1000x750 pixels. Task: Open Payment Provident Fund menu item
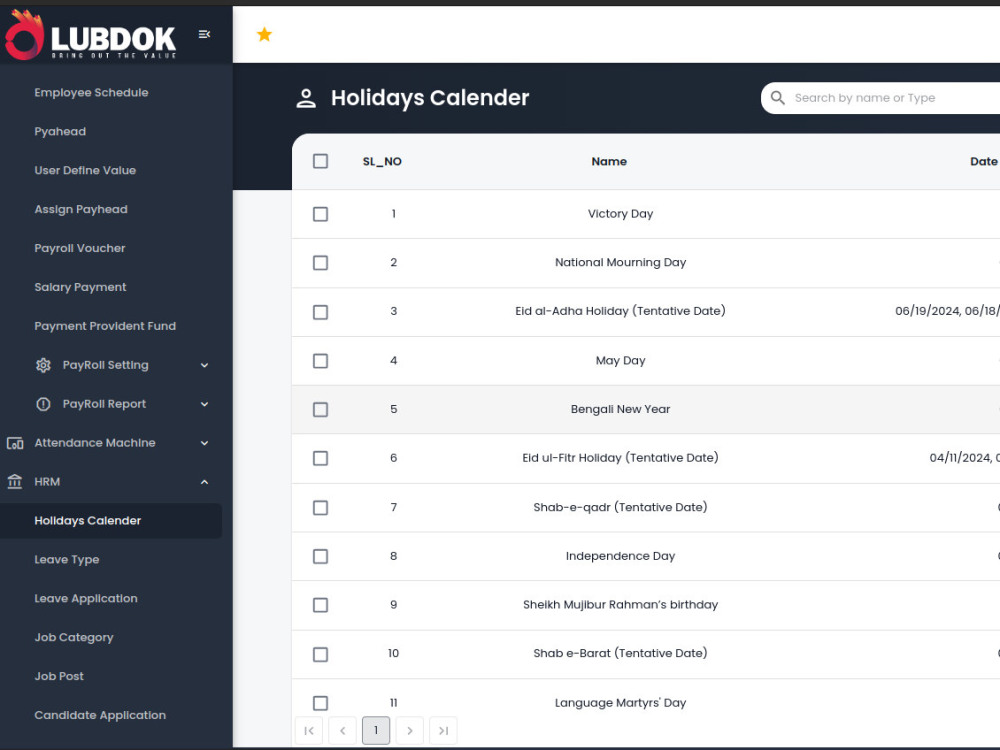[105, 326]
